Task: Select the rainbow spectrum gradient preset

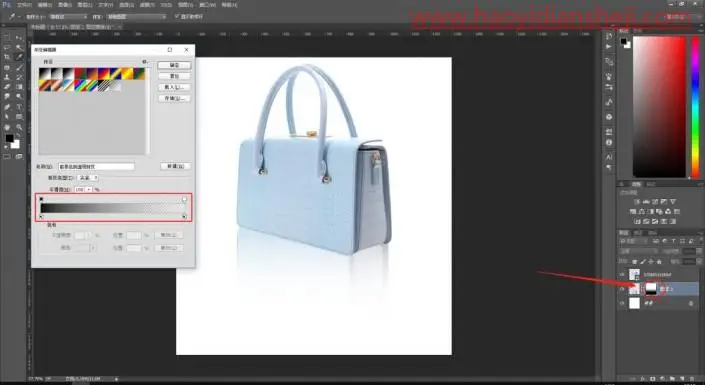Action: pos(80,85)
